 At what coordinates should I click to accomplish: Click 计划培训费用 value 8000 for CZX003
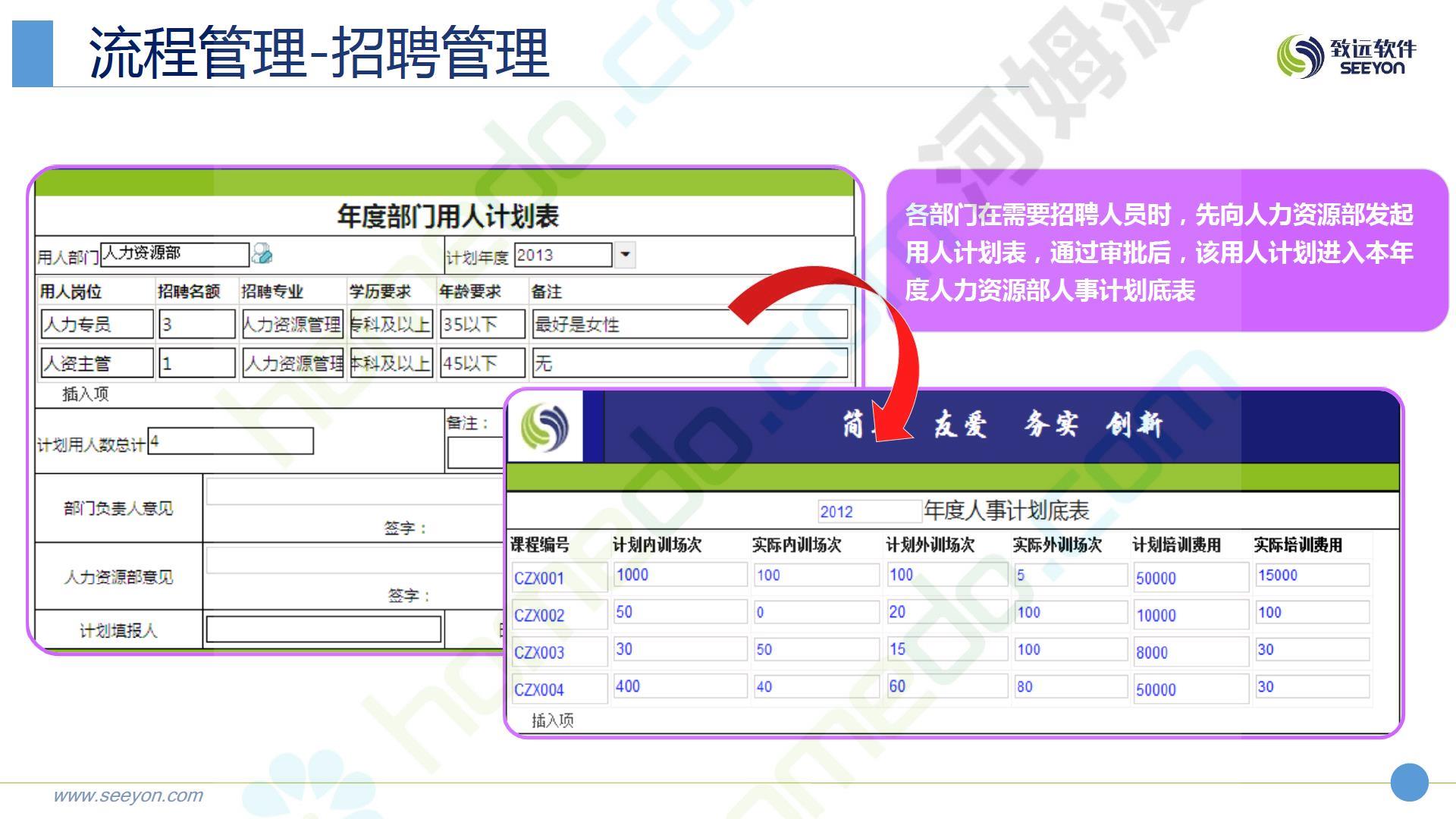(1190, 652)
